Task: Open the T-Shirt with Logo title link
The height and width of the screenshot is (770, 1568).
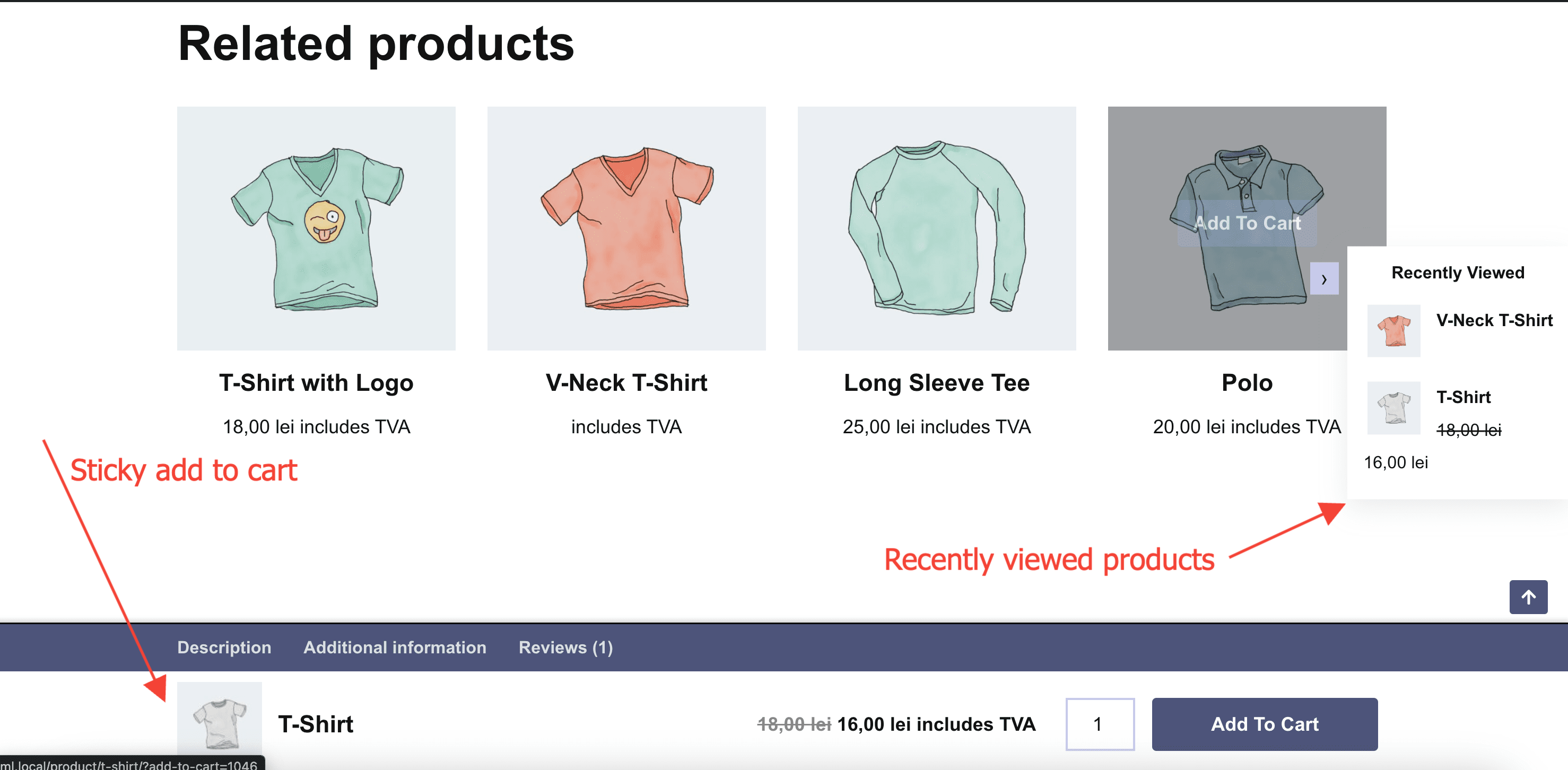Action: [x=316, y=382]
